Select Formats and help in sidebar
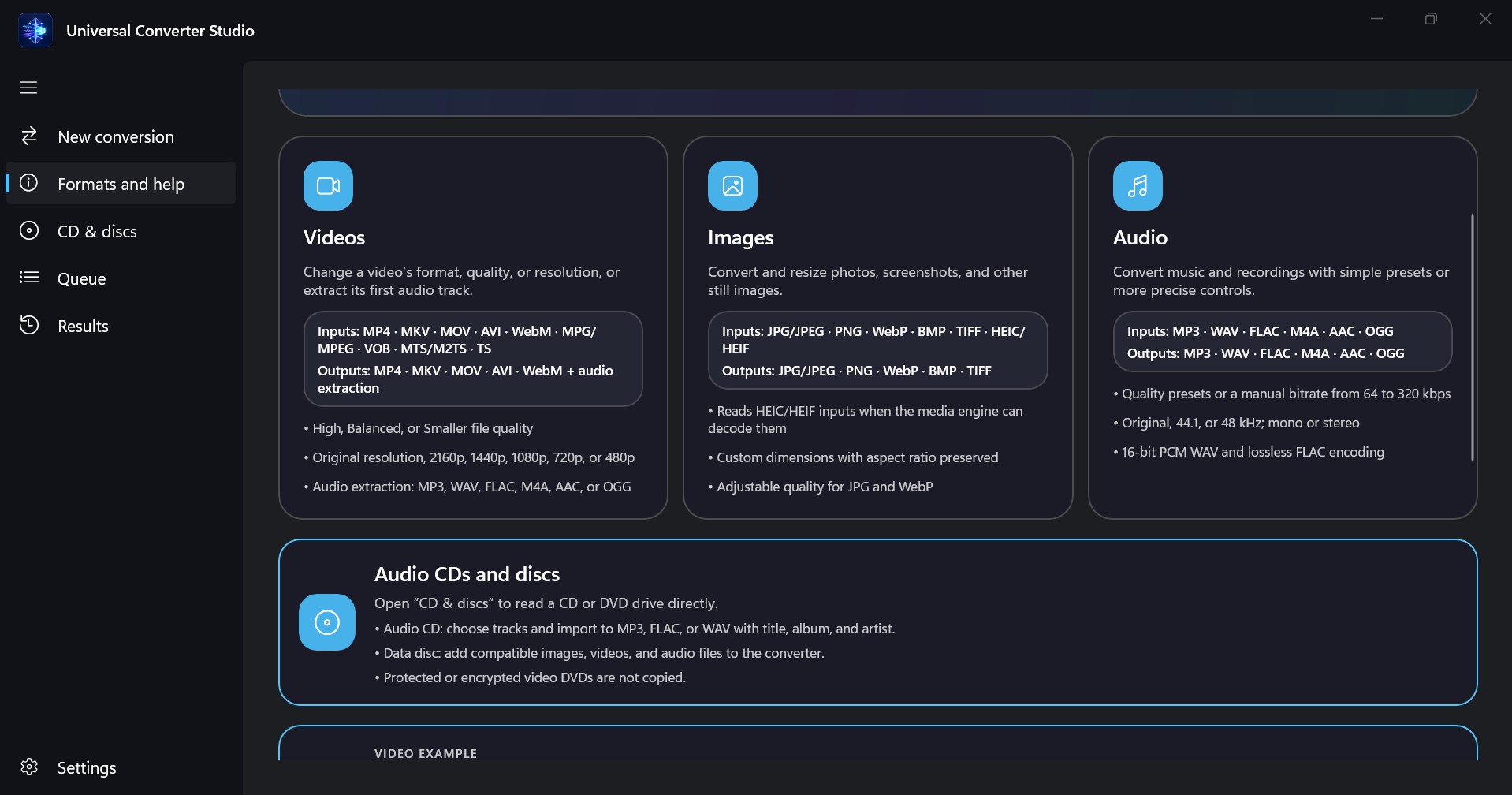This screenshot has height=795, width=1512. pos(121,184)
